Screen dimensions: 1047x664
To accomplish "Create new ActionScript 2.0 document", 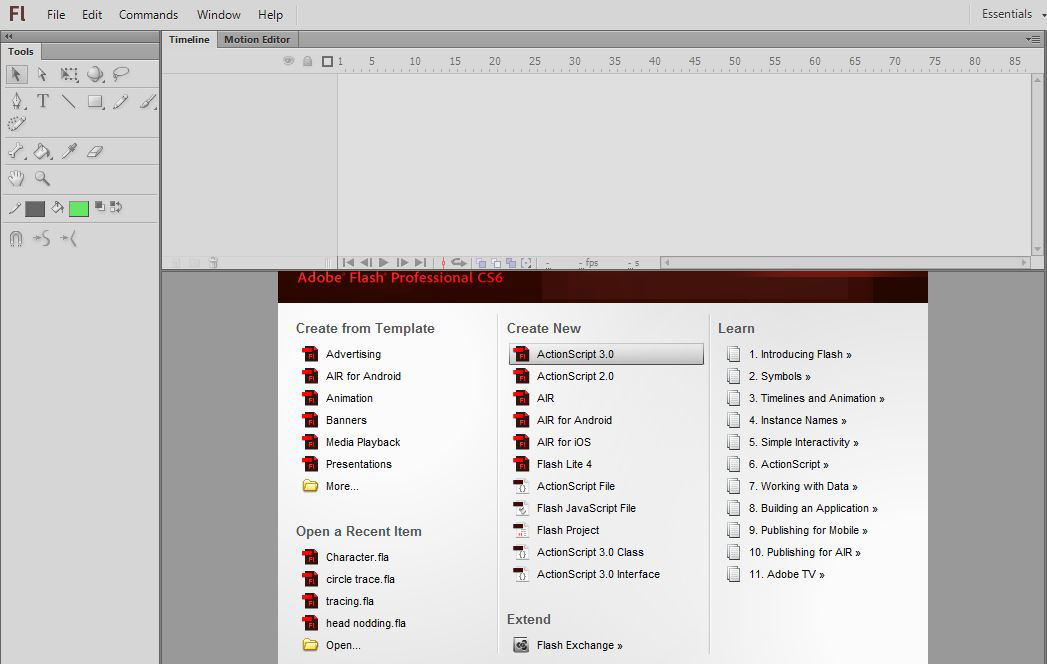I will point(575,376).
